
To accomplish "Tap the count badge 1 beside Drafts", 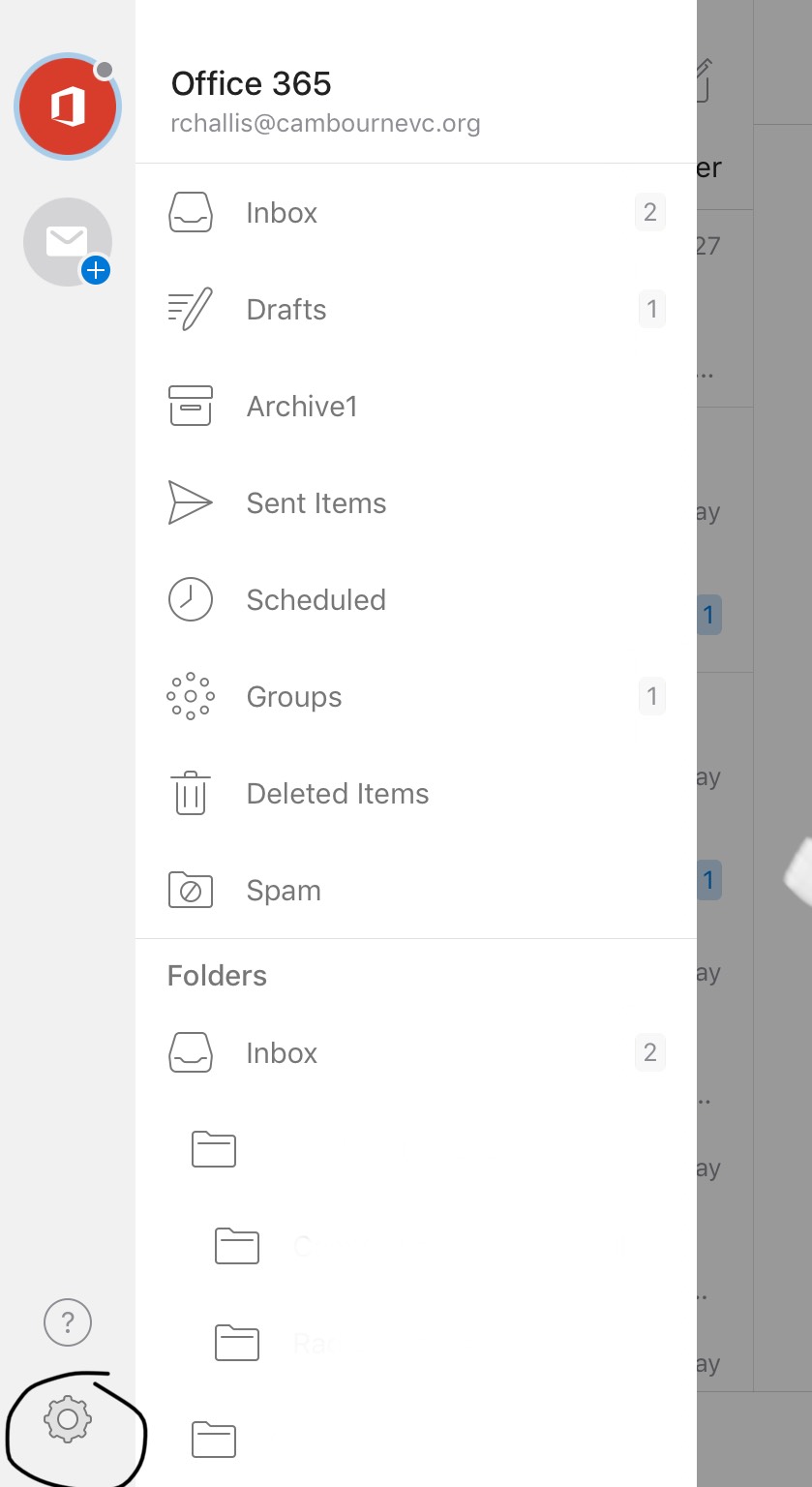I will pyautogui.click(x=651, y=309).
